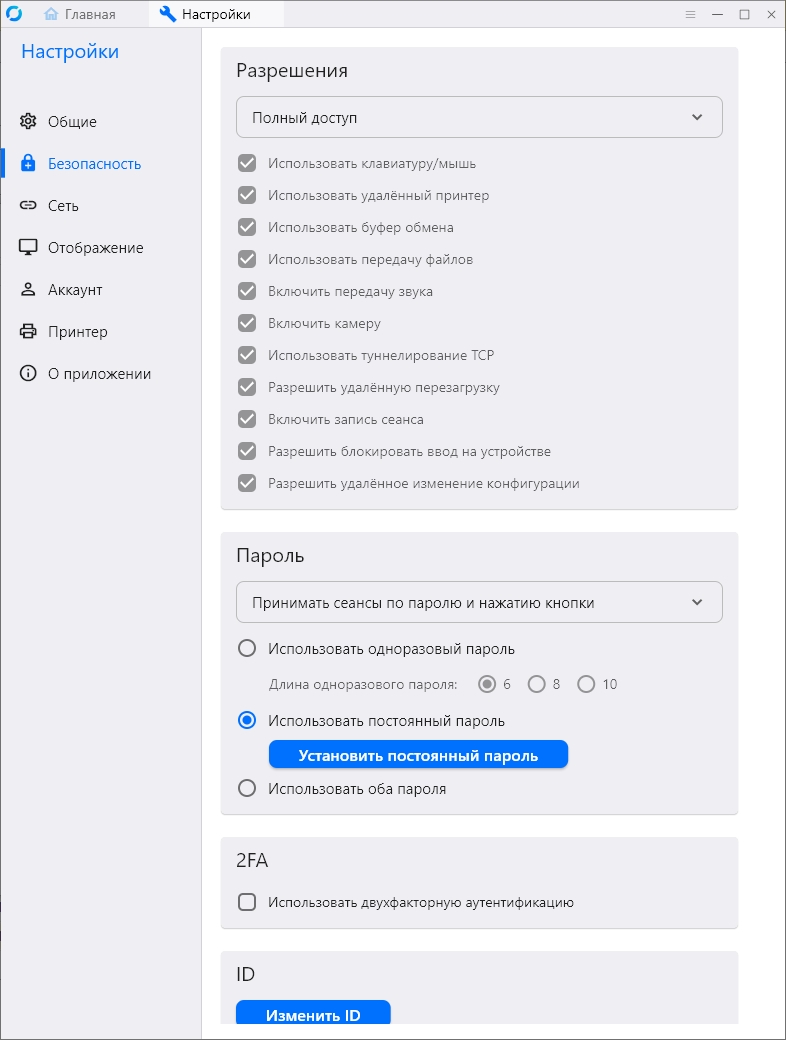Open the Аккаунт person icon
The width and height of the screenshot is (786, 1040).
tap(28, 289)
